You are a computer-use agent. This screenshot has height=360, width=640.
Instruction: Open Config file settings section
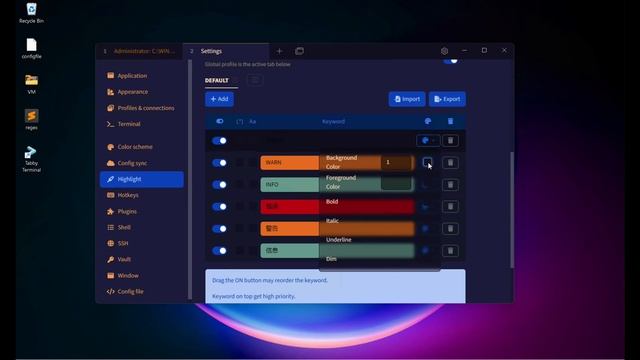(142, 291)
